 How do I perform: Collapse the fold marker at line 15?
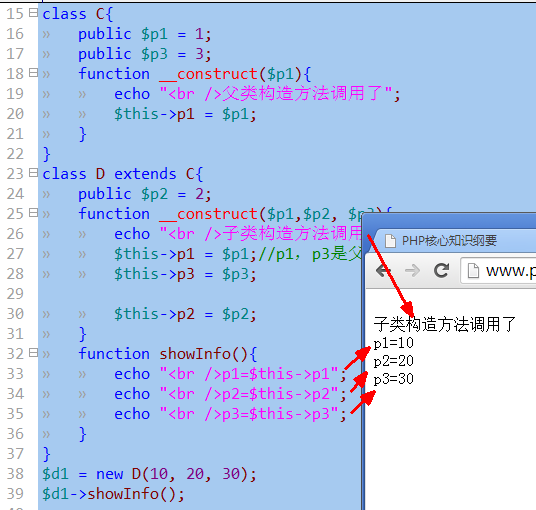coord(33,13)
